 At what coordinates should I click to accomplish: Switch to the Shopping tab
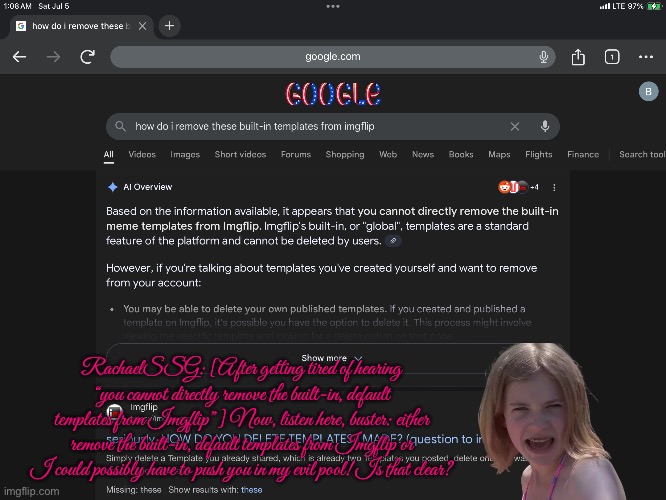345,155
